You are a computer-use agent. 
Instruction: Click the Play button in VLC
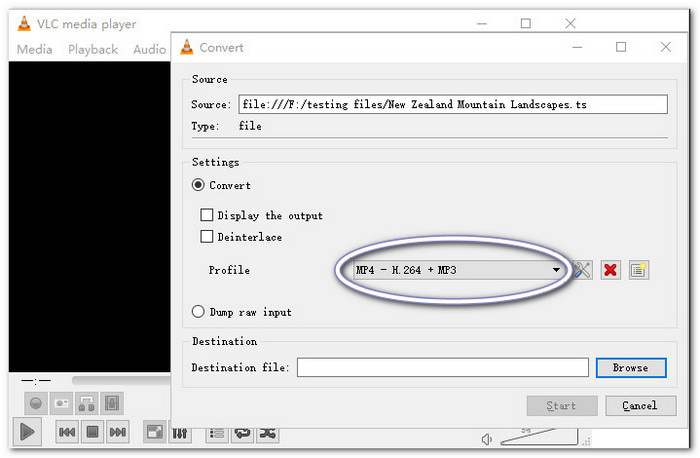[27, 432]
